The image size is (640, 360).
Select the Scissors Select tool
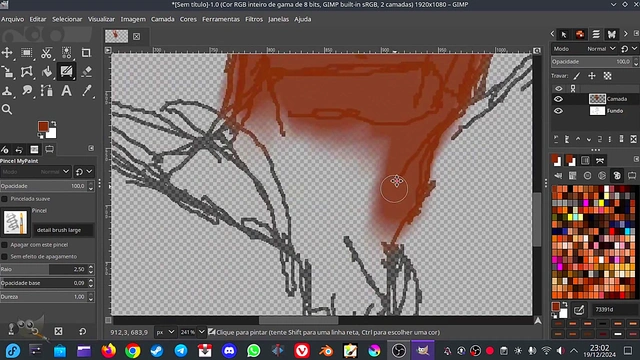point(47,53)
